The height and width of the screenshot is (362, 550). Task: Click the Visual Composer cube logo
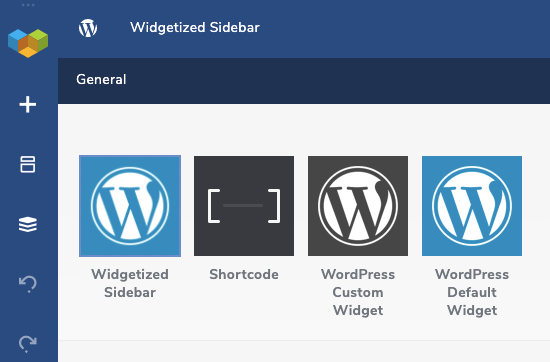(x=28, y=43)
